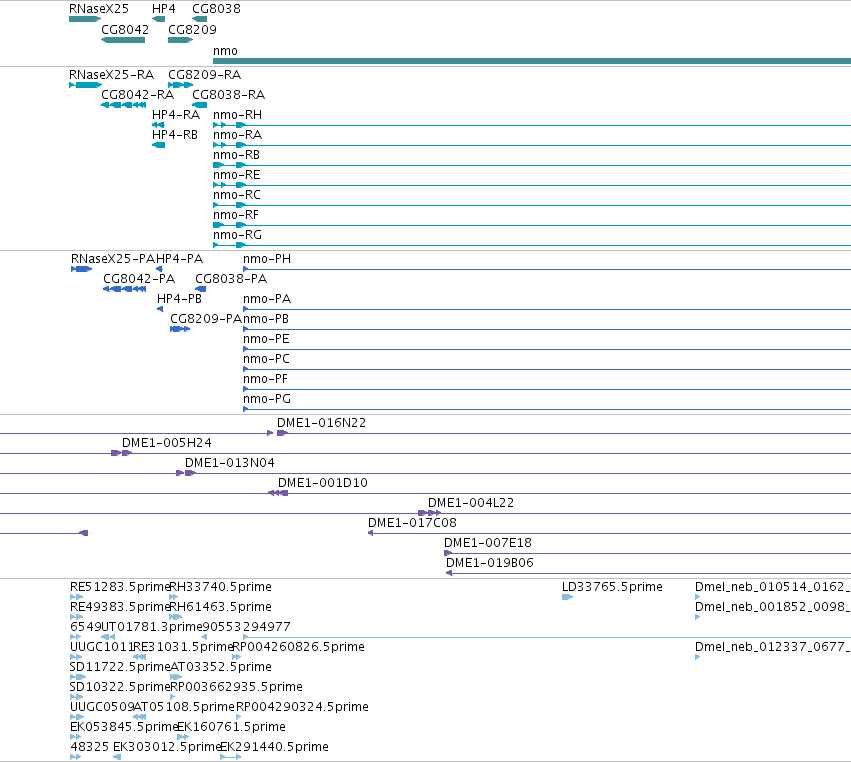Select the nmo-PH protein label
The width and height of the screenshot is (851, 762).
tap(267, 259)
